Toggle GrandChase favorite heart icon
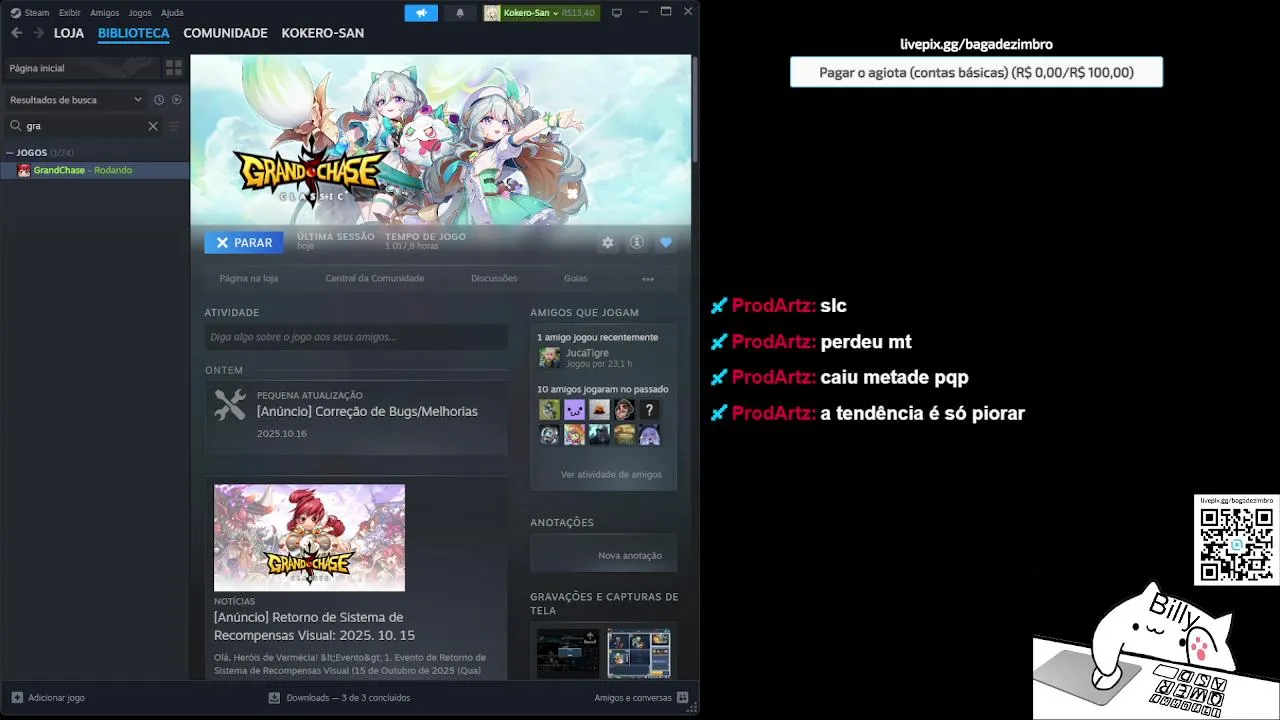 point(666,243)
